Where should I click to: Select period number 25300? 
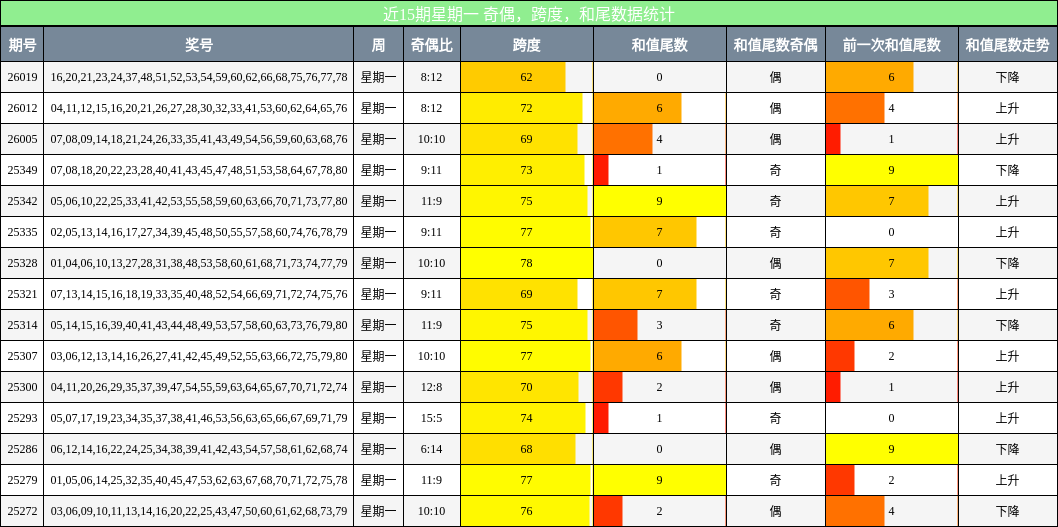(22, 387)
